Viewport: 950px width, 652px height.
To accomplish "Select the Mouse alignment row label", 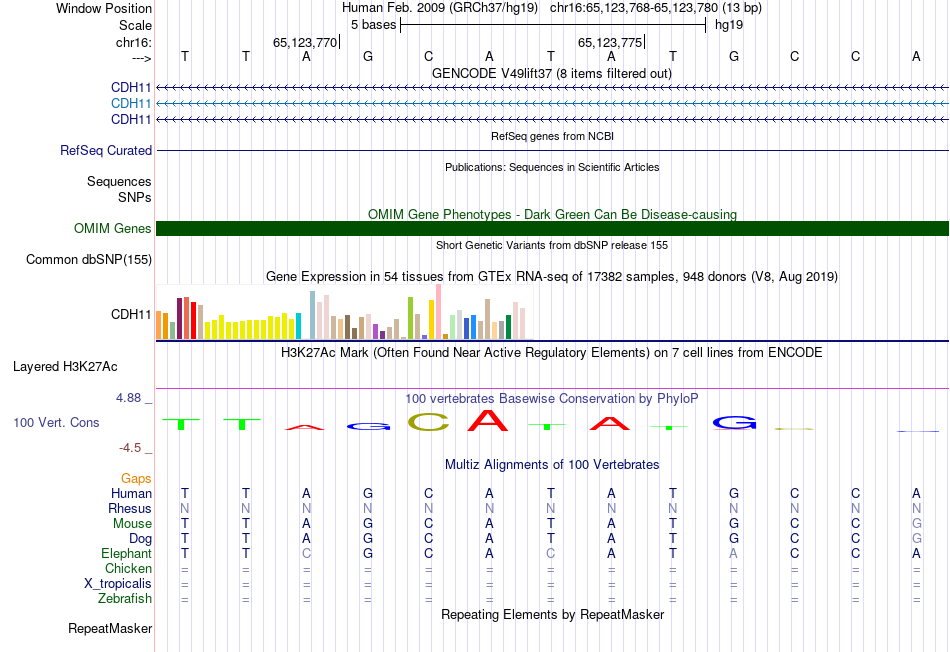I will point(132,524).
